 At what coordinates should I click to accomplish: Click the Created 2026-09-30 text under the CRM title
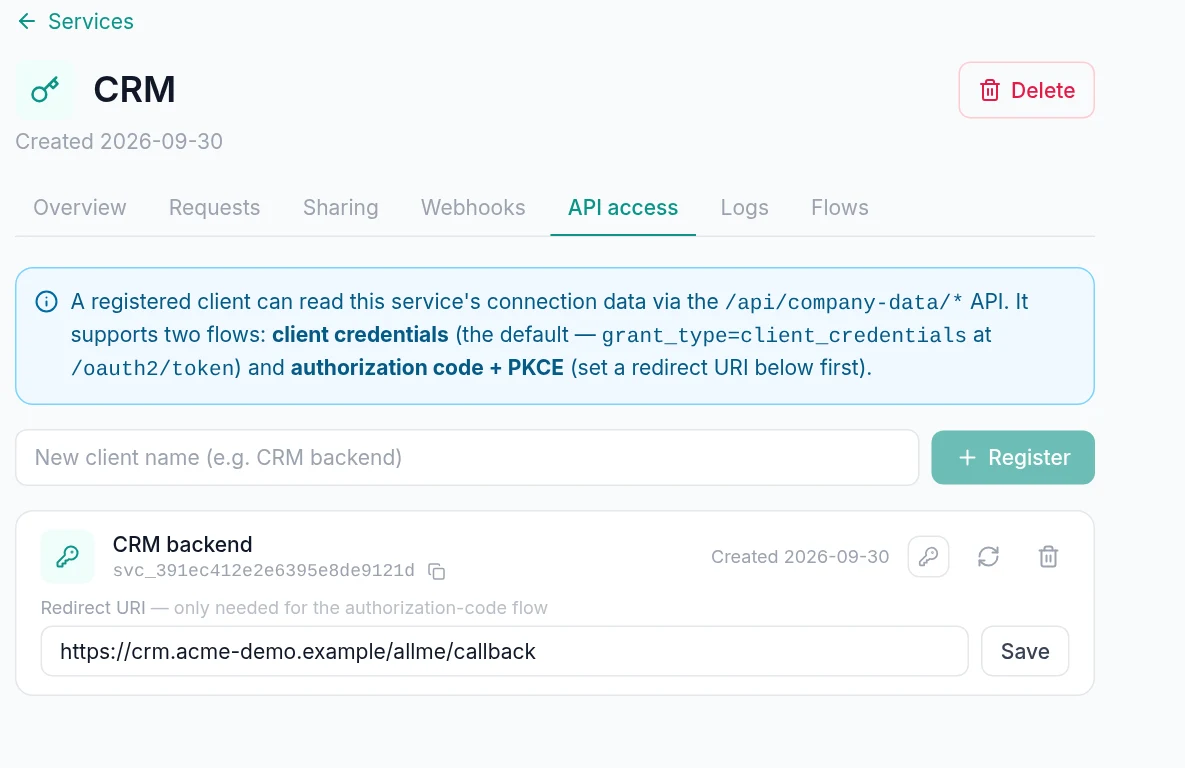(119, 141)
